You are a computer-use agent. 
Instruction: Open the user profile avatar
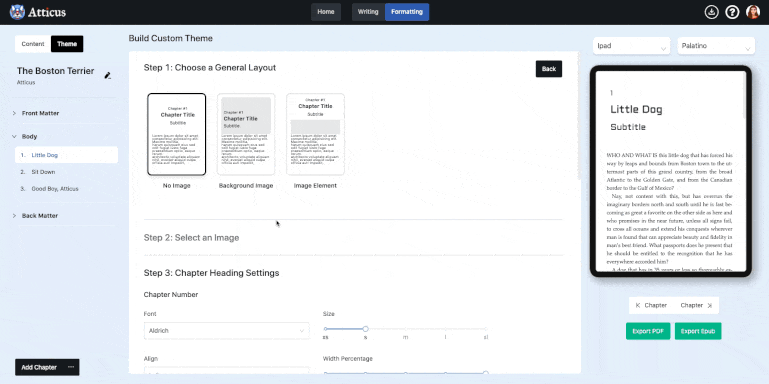[753, 12]
